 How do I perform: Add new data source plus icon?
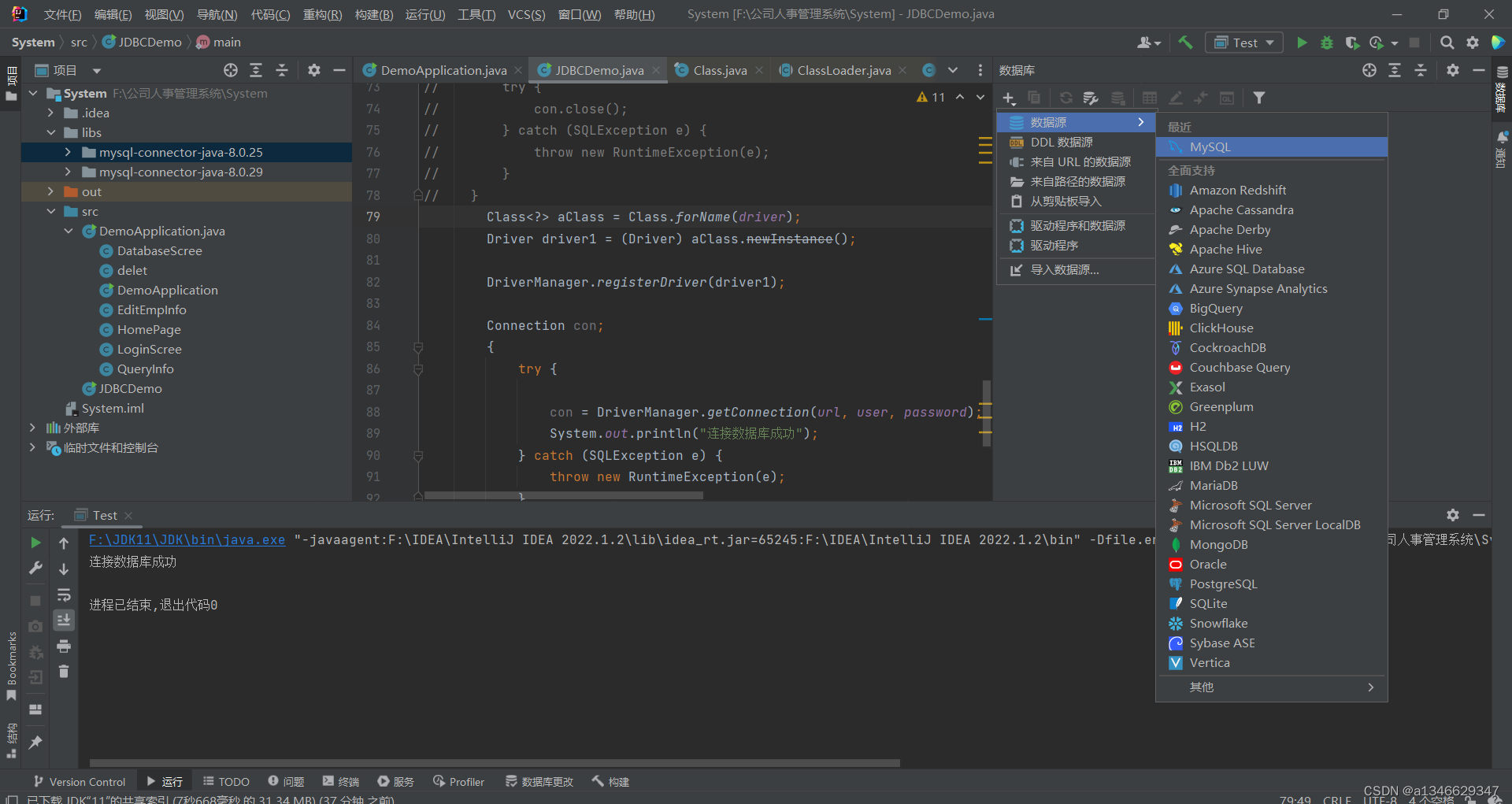coord(1009,98)
